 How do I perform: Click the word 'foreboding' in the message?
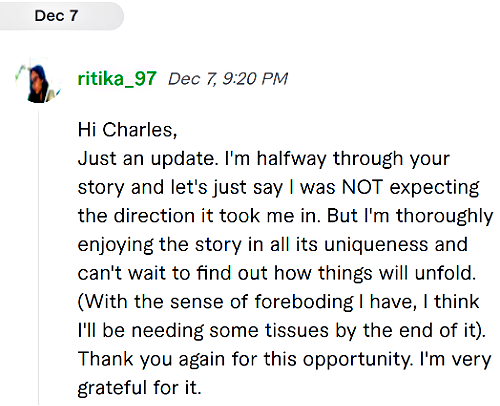coord(304,302)
